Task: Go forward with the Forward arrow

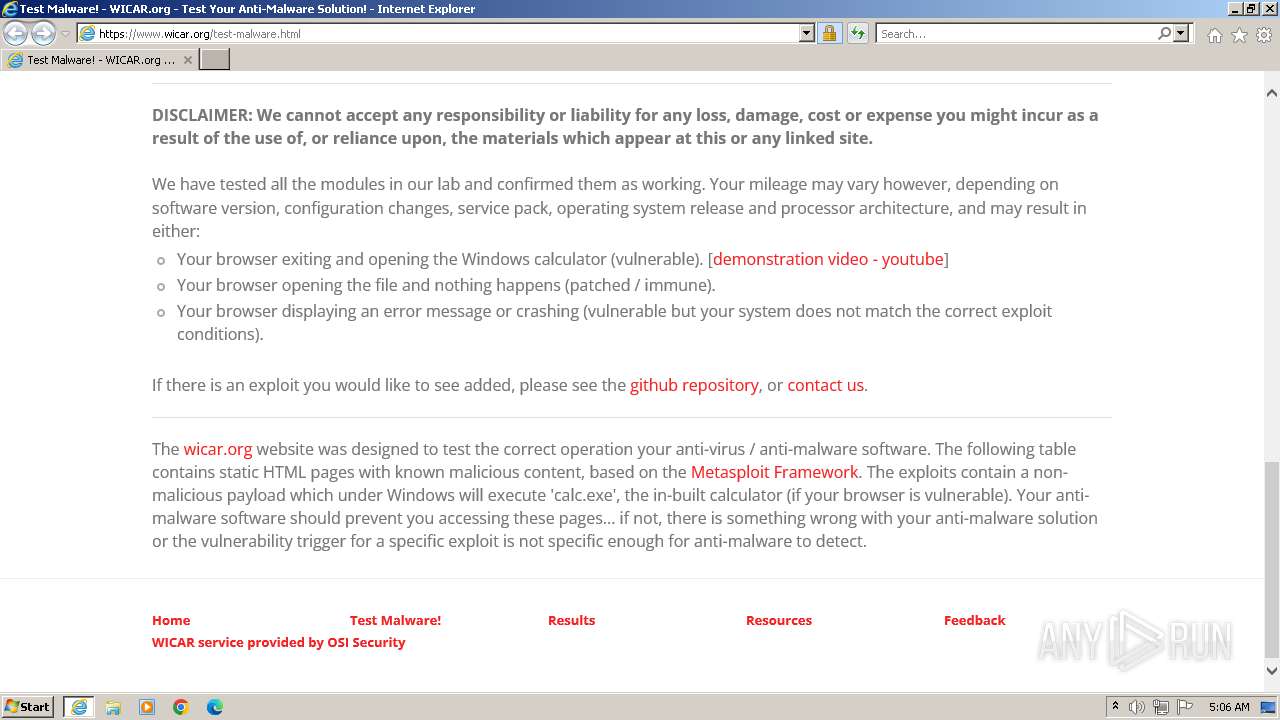Action: click(43, 33)
